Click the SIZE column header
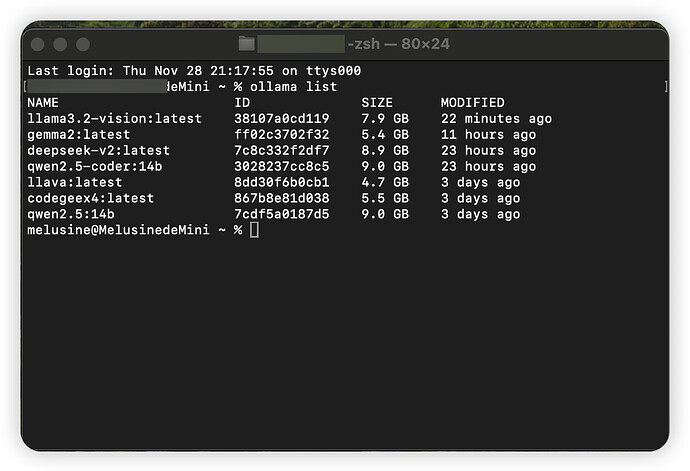The image size is (690, 471). point(377,103)
